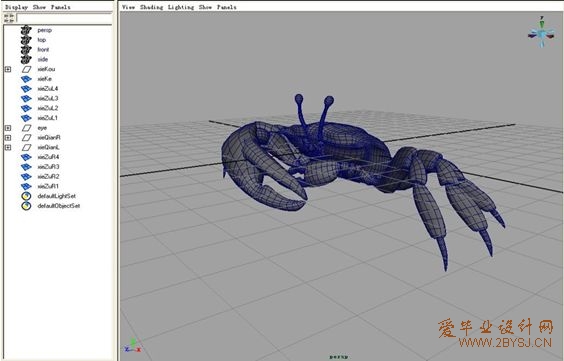The width and height of the screenshot is (564, 361).
Task: Open the viewport Shading menu
Action: point(151,7)
